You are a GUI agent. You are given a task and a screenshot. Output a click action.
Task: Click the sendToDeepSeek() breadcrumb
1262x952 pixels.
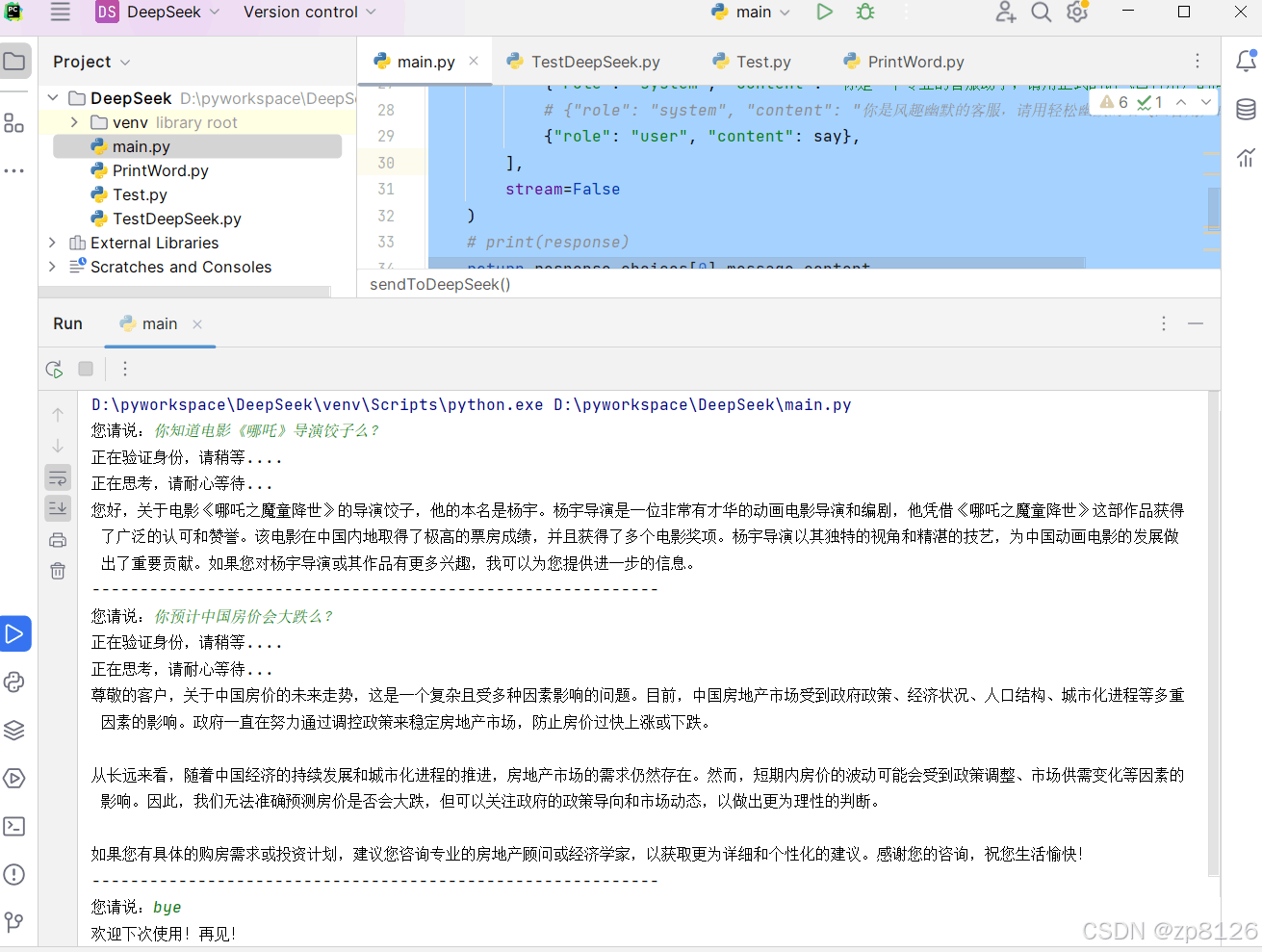pyautogui.click(x=440, y=284)
